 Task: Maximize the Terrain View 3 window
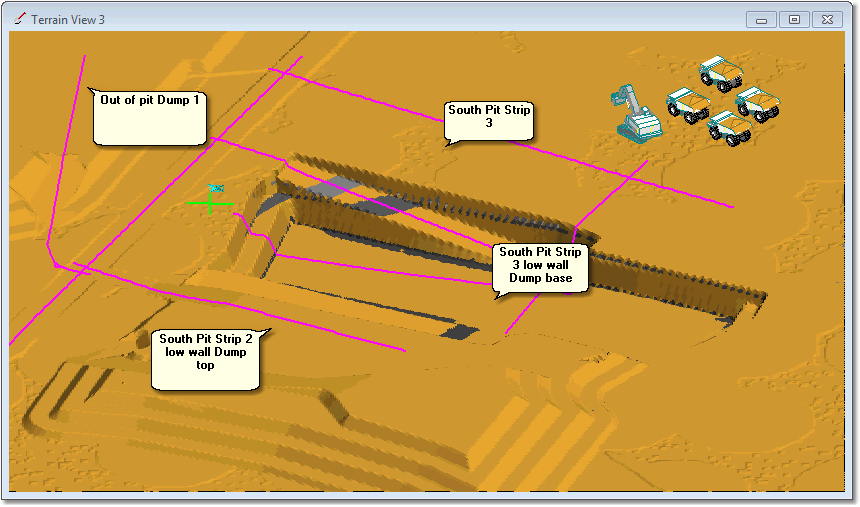(x=794, y=20)
